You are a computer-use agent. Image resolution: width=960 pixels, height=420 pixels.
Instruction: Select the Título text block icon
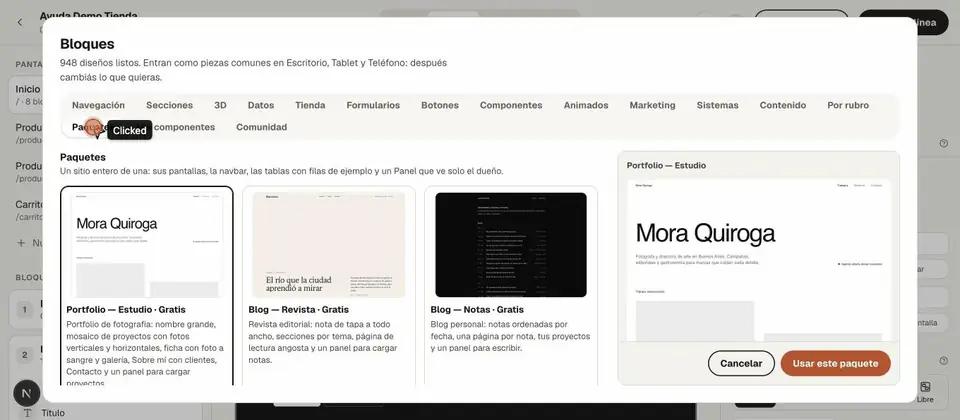coord(27,413)
